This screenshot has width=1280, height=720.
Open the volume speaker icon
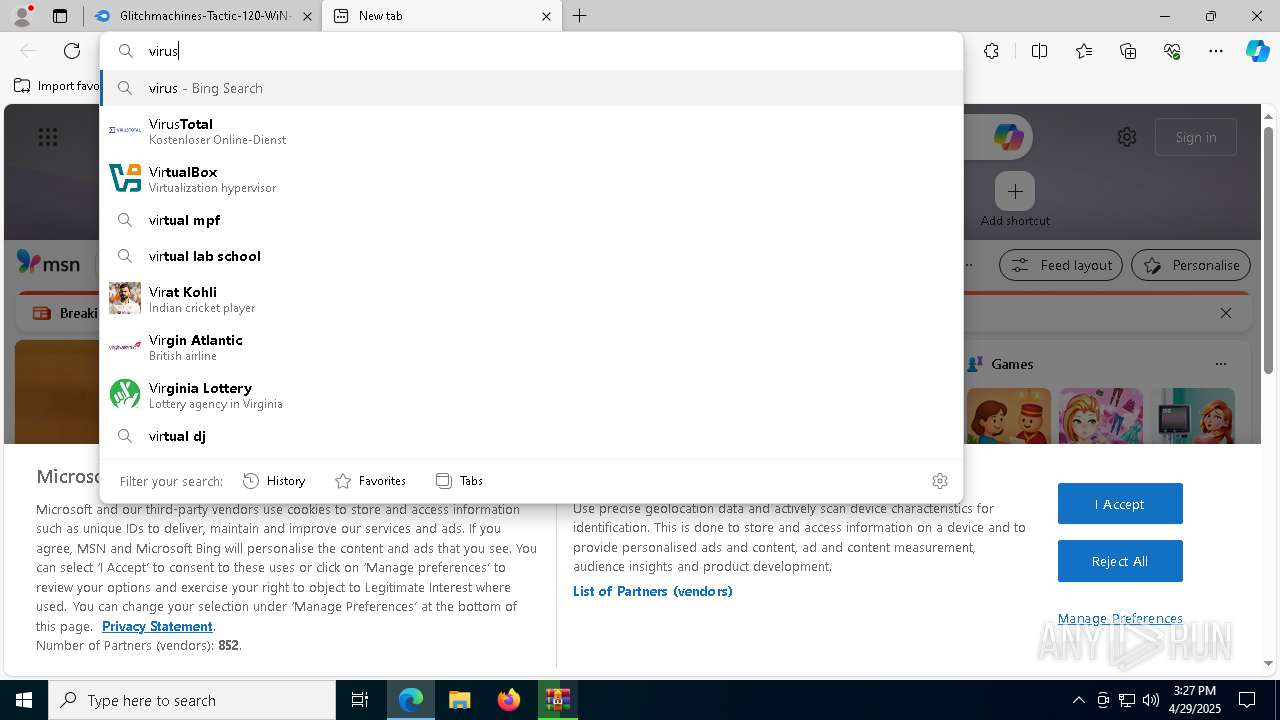click(x=1151, y=700)
